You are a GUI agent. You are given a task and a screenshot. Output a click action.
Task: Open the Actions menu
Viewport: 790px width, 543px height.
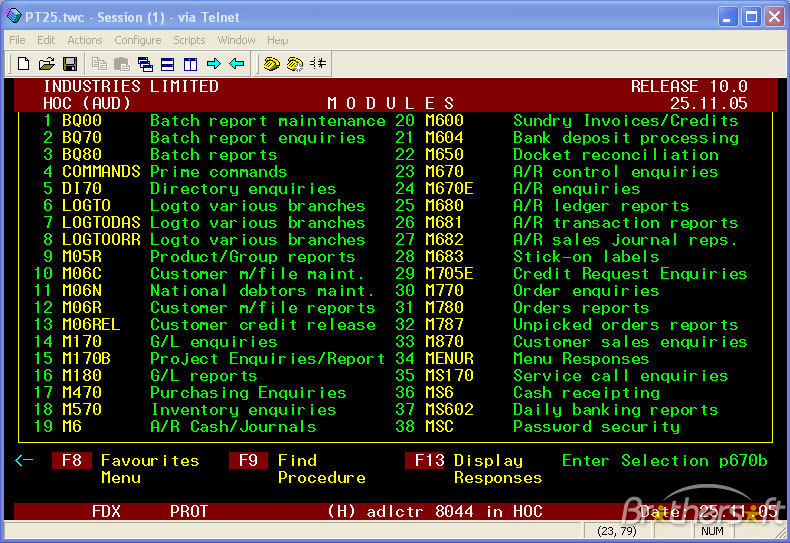tap(84, 40)
